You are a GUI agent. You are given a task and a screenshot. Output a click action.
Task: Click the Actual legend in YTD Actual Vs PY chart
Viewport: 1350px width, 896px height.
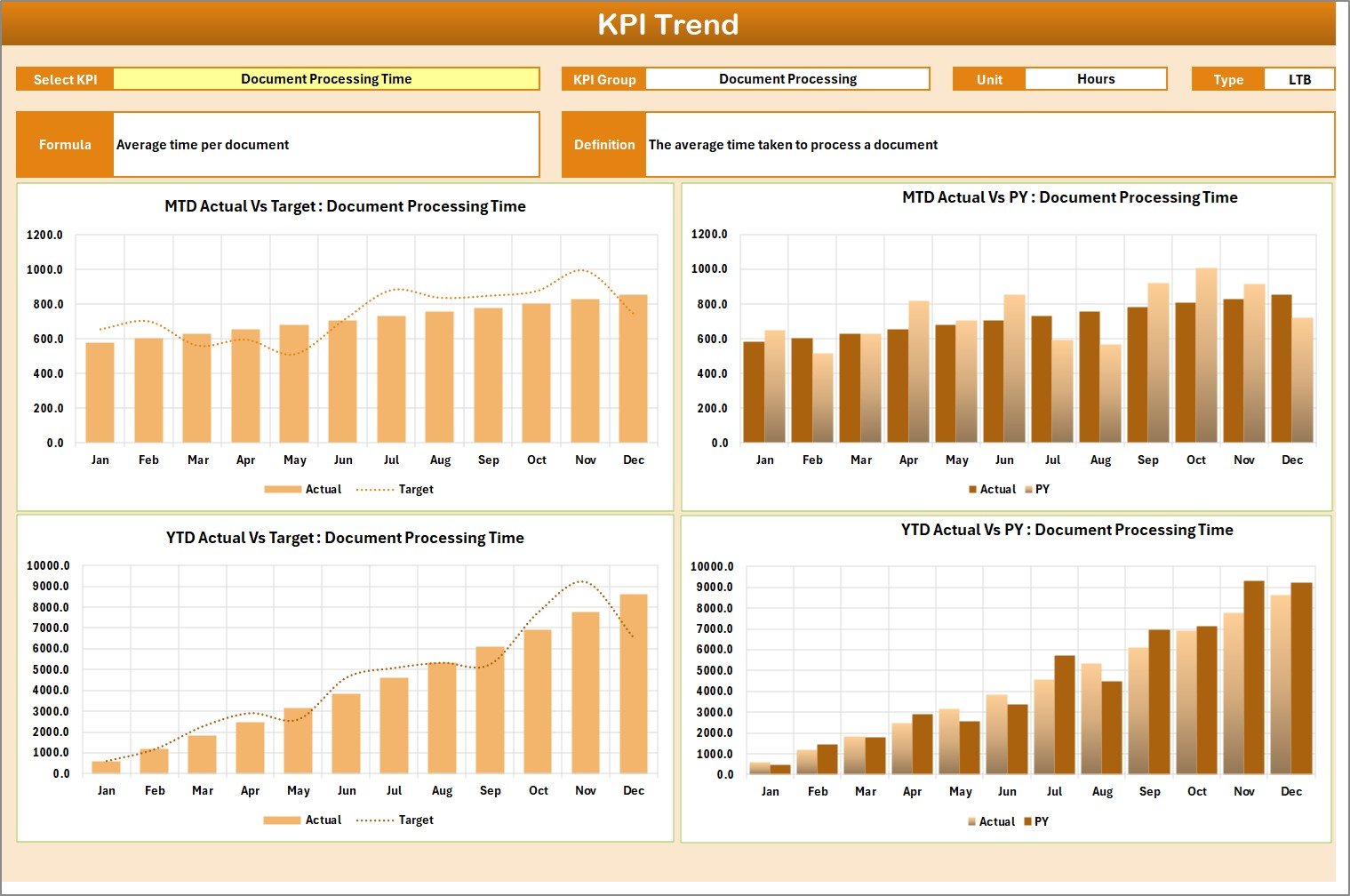[995, 821]
